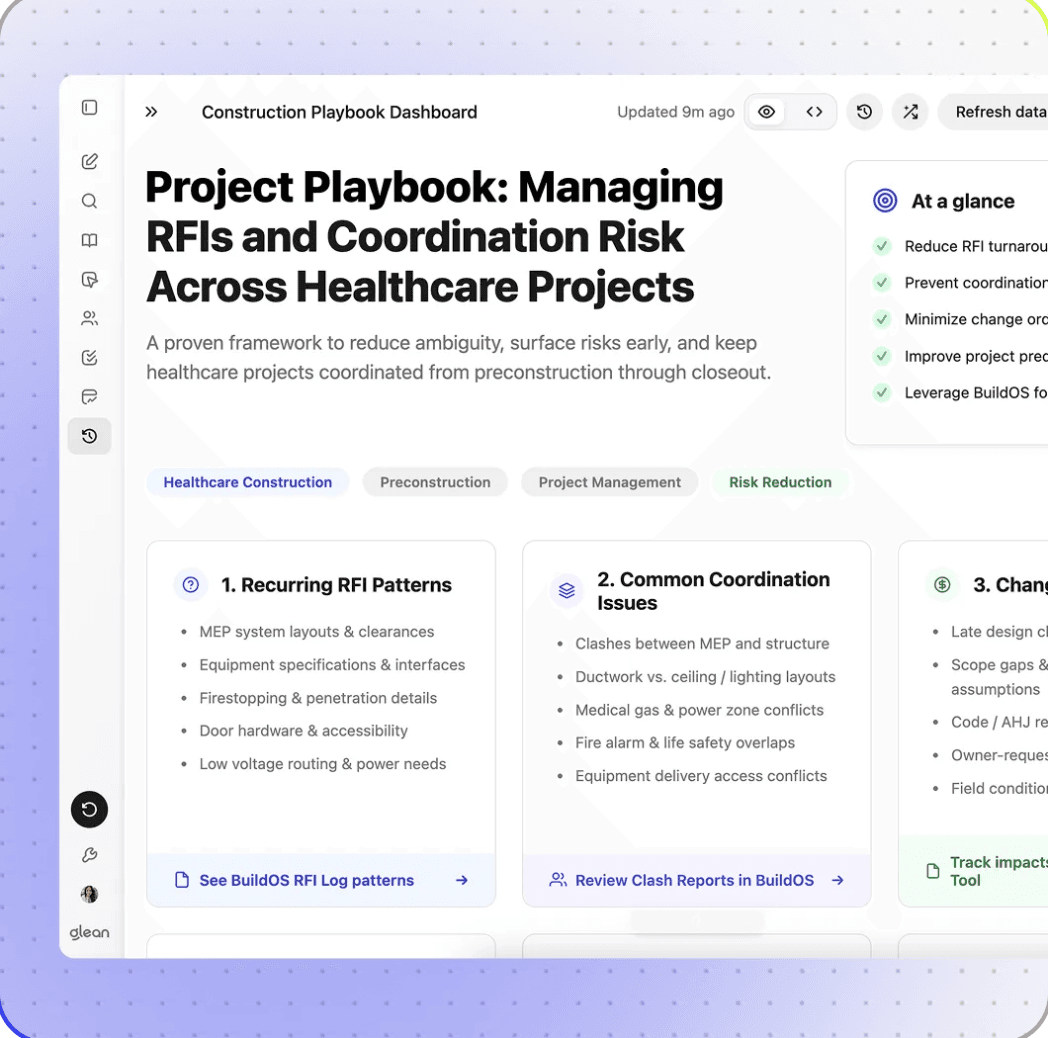Open the search magnifier icon
The width and height of the screenshot is (1048, 1038).
click(x=90, y=201)
